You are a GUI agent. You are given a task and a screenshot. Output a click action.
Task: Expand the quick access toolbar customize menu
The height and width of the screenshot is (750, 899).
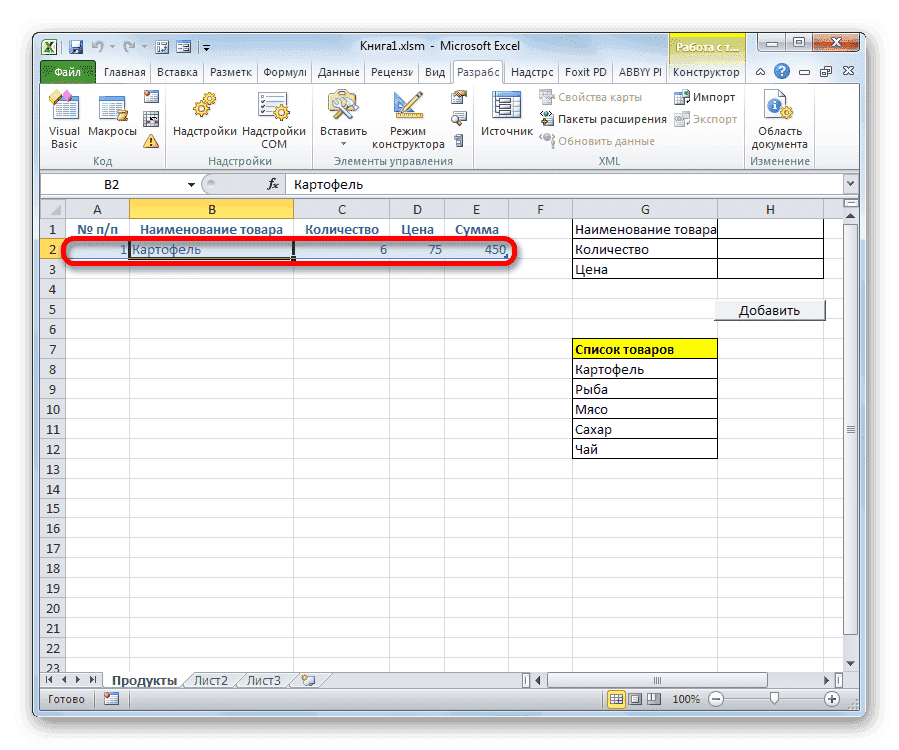[x=205, y=46]
